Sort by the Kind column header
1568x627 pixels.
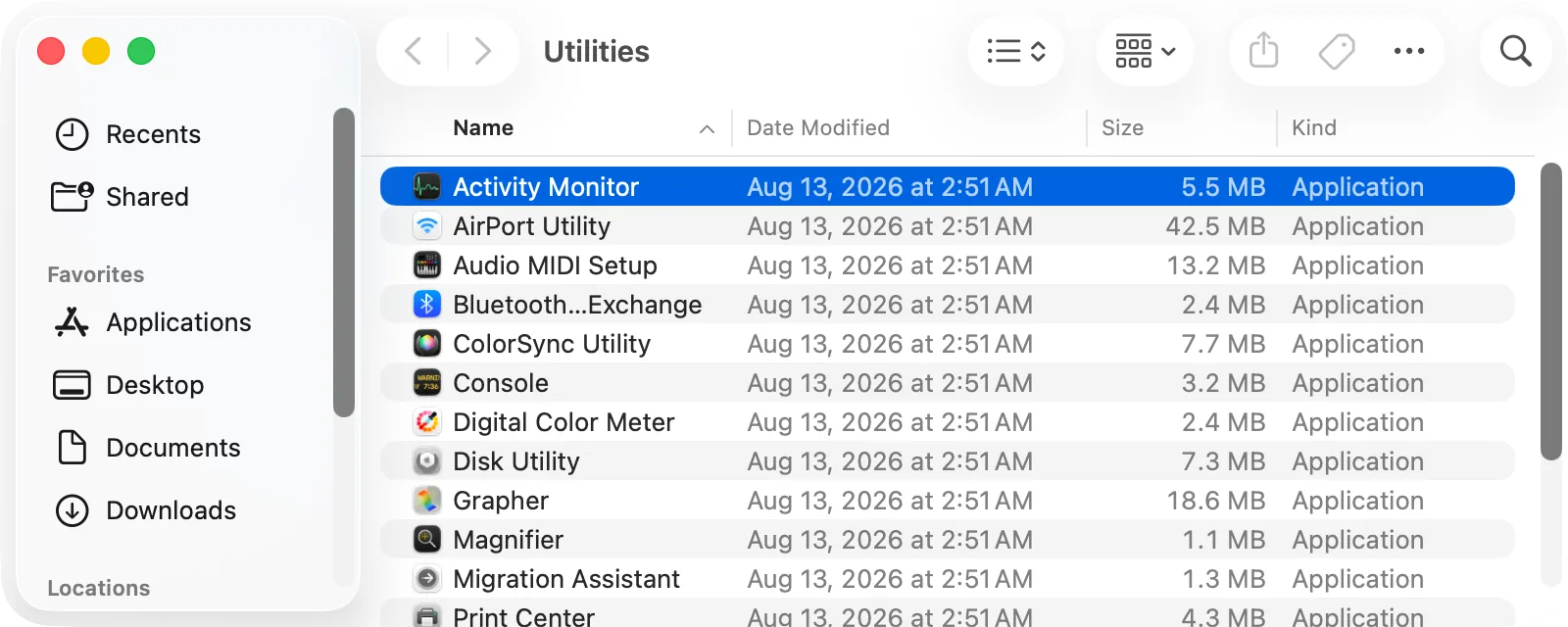[1313, 128]
